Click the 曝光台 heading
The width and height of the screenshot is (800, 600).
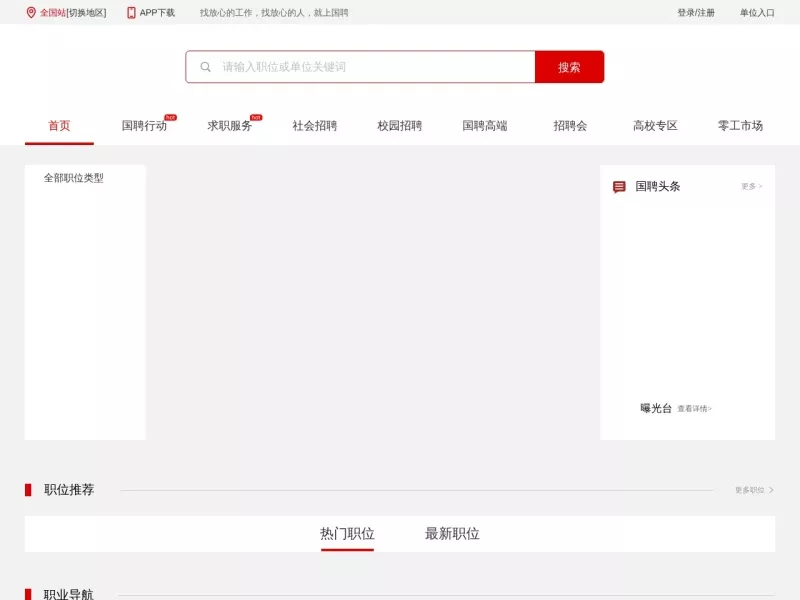pos(656,408)
